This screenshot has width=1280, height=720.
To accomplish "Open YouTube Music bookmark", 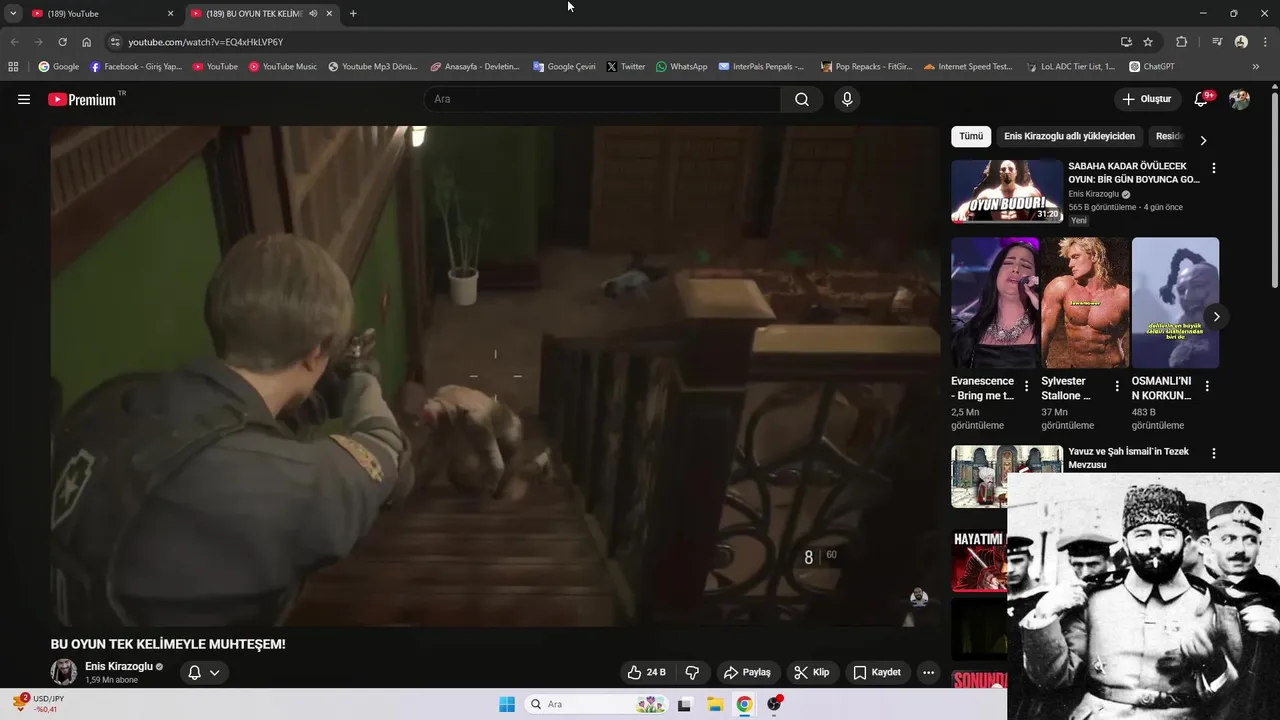I will 282,66.
